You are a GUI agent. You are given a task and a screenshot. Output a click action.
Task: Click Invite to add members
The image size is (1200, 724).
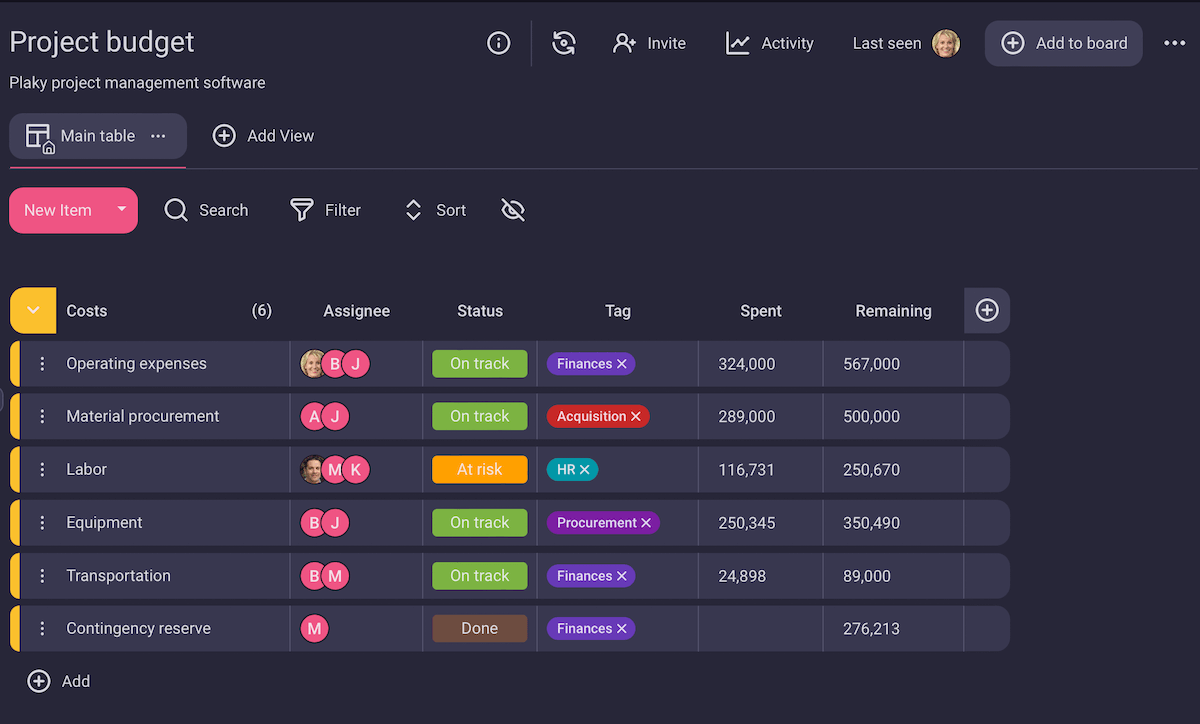point(649,43)
